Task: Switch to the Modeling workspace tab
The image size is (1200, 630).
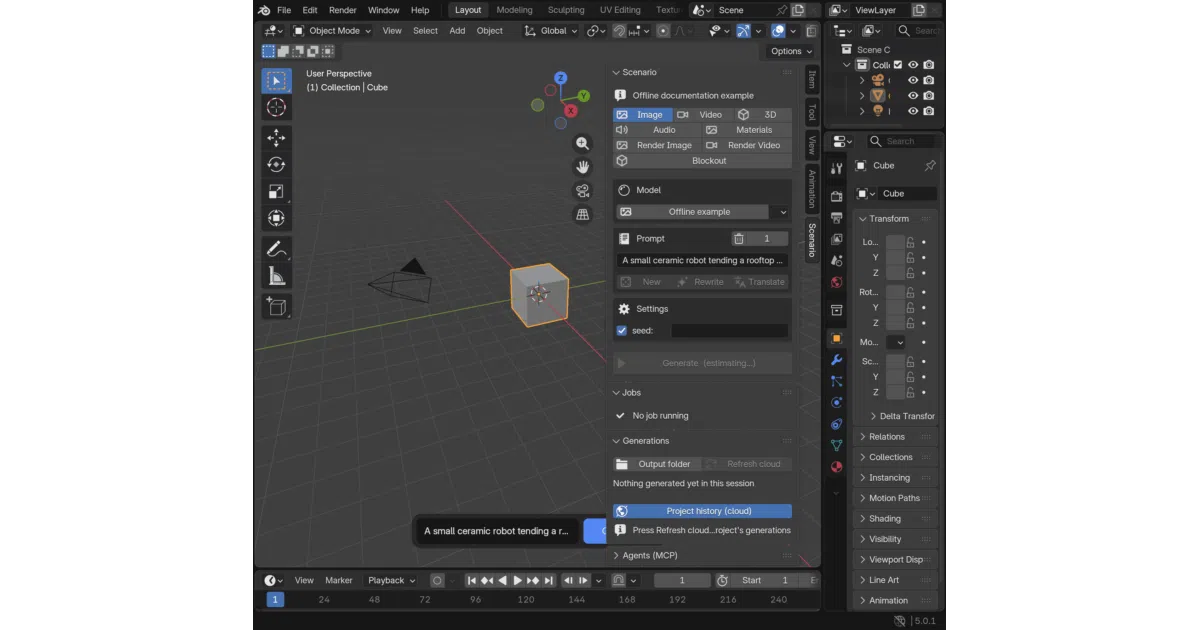Action: pos(515,10)
